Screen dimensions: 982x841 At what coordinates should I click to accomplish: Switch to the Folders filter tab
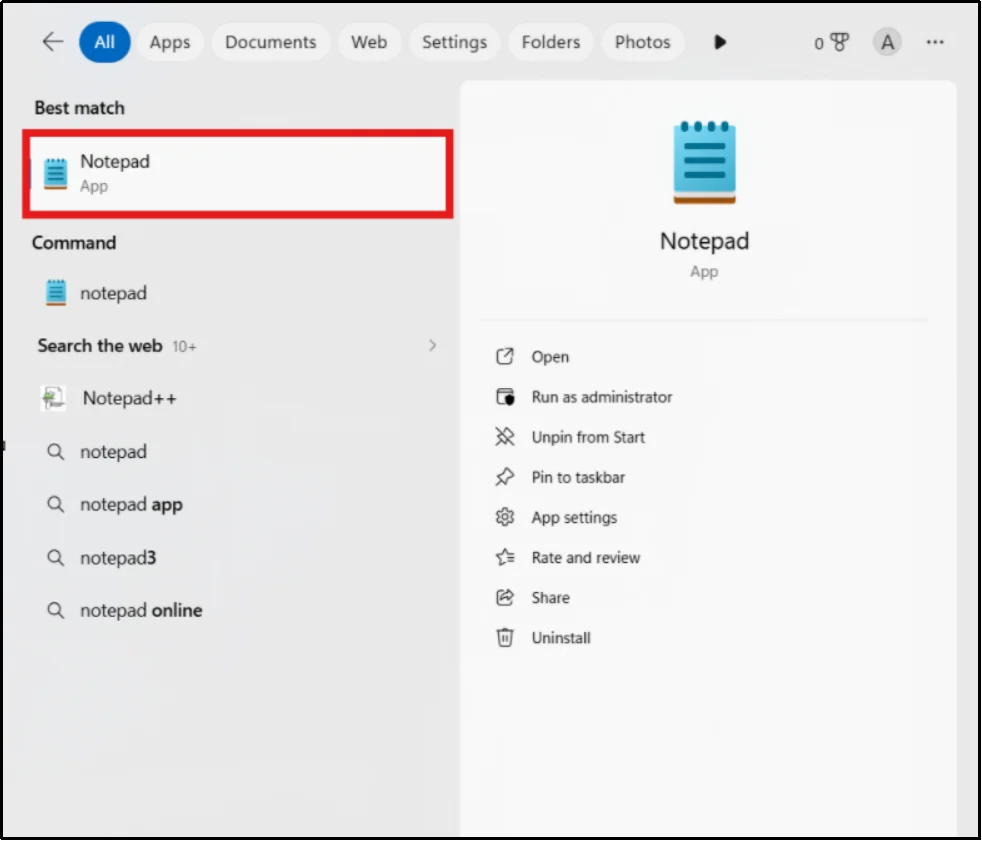(550, 42)
